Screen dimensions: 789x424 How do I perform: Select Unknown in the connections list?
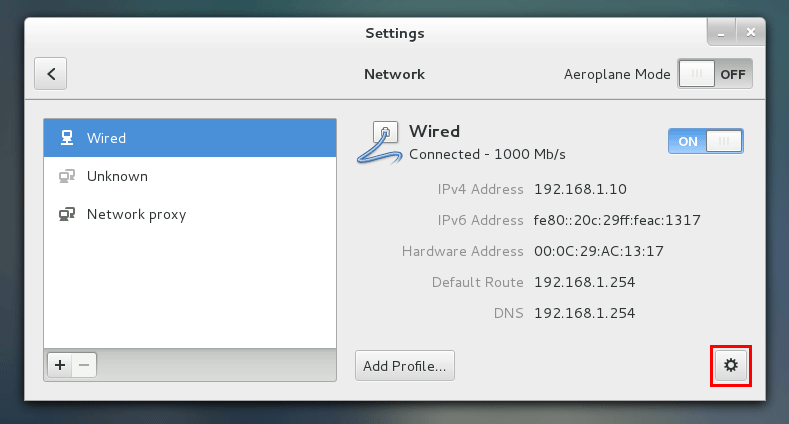(190, 176)
